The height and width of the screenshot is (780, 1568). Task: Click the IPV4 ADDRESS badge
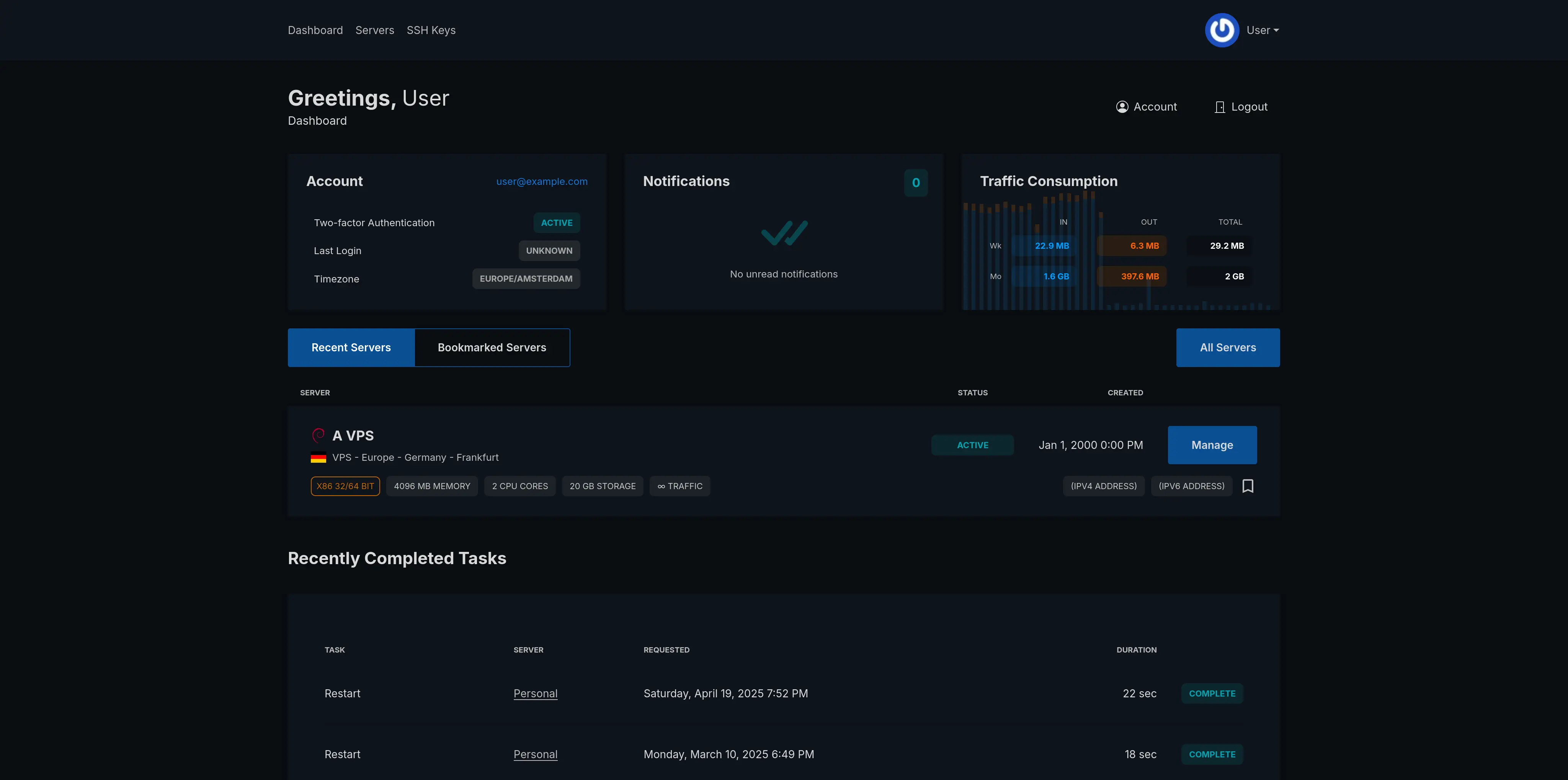tap(1104, 486)
